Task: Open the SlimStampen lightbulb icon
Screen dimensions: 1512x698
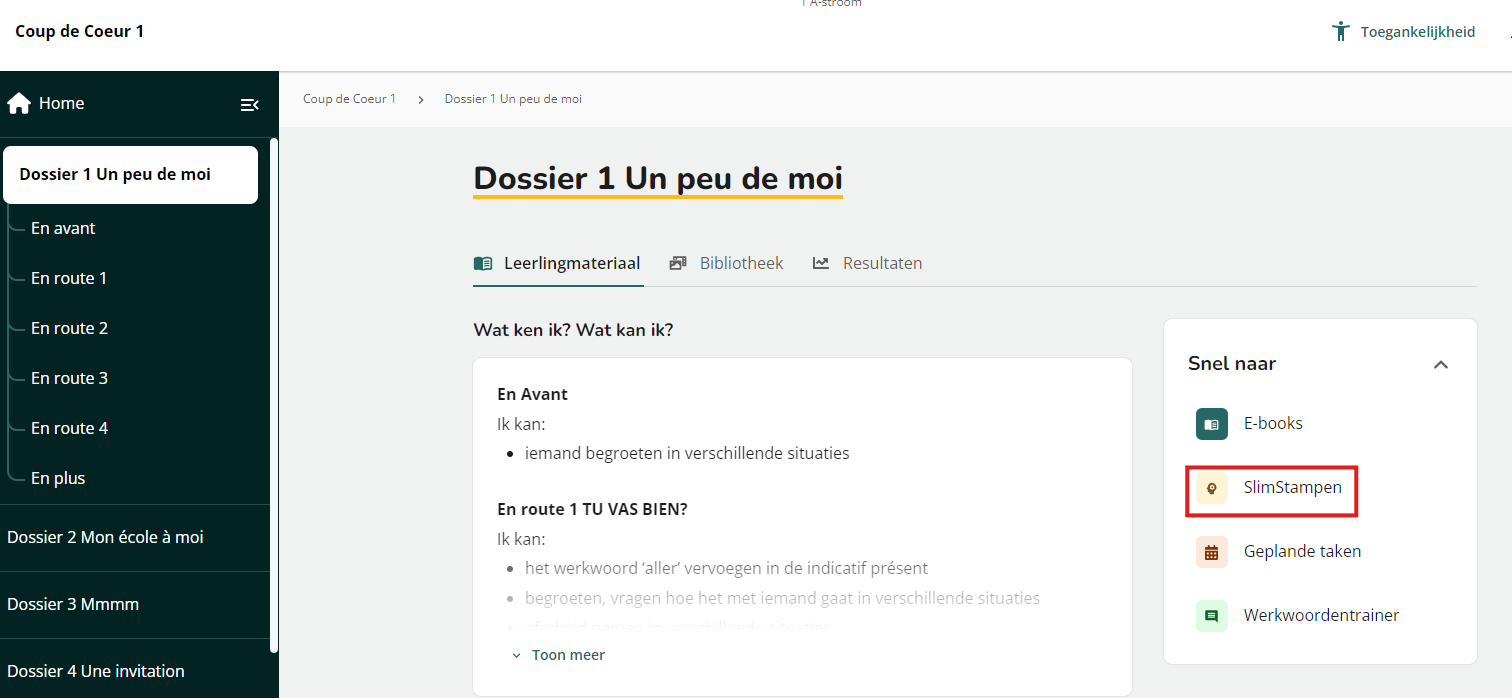Action: [x=1212, y=488]
